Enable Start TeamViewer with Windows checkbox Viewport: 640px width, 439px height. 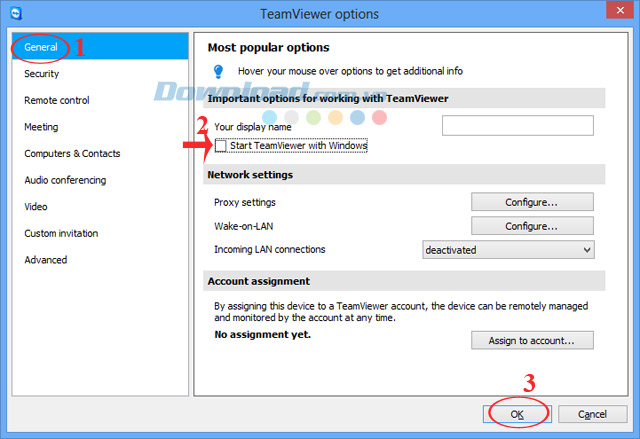[x=220, y=146]
